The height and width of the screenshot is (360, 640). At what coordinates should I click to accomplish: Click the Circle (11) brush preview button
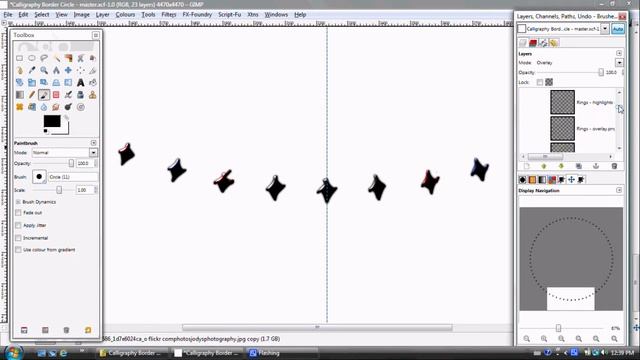tap(39, 177)
